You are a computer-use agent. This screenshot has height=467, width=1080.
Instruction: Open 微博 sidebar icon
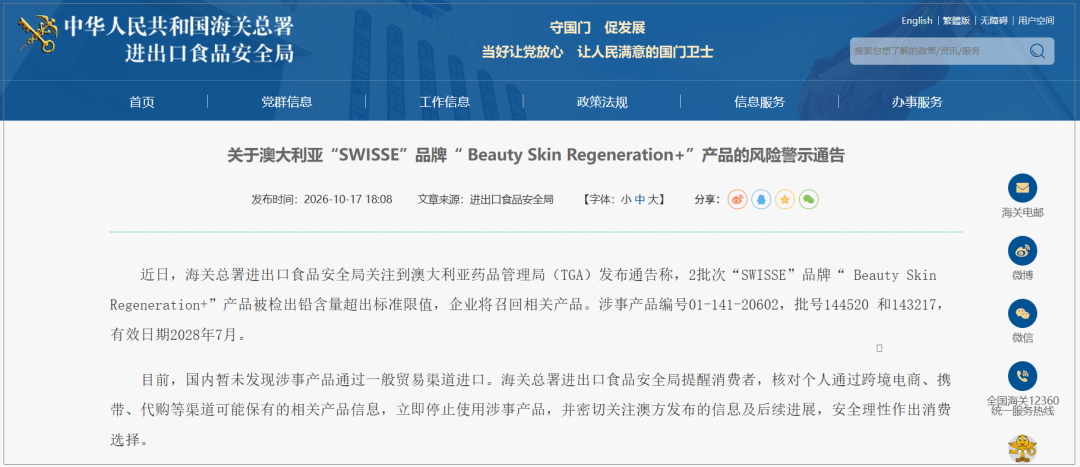(1022, 251)
